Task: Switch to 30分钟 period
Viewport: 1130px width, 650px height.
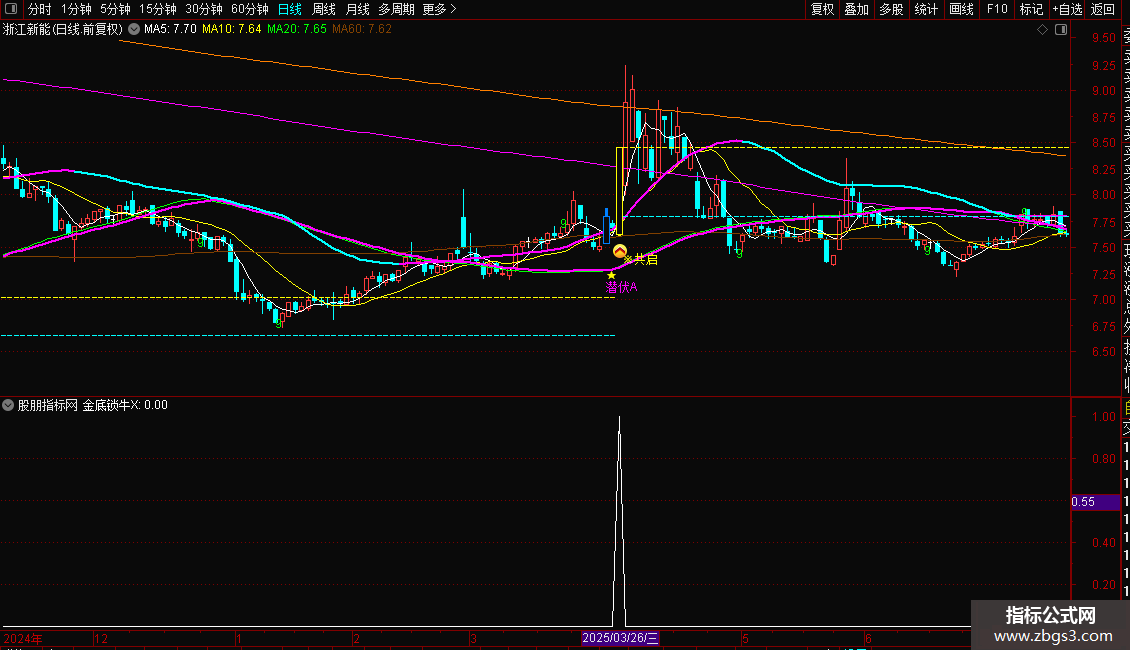Action: pyautogui.click(x=204, y=9)
